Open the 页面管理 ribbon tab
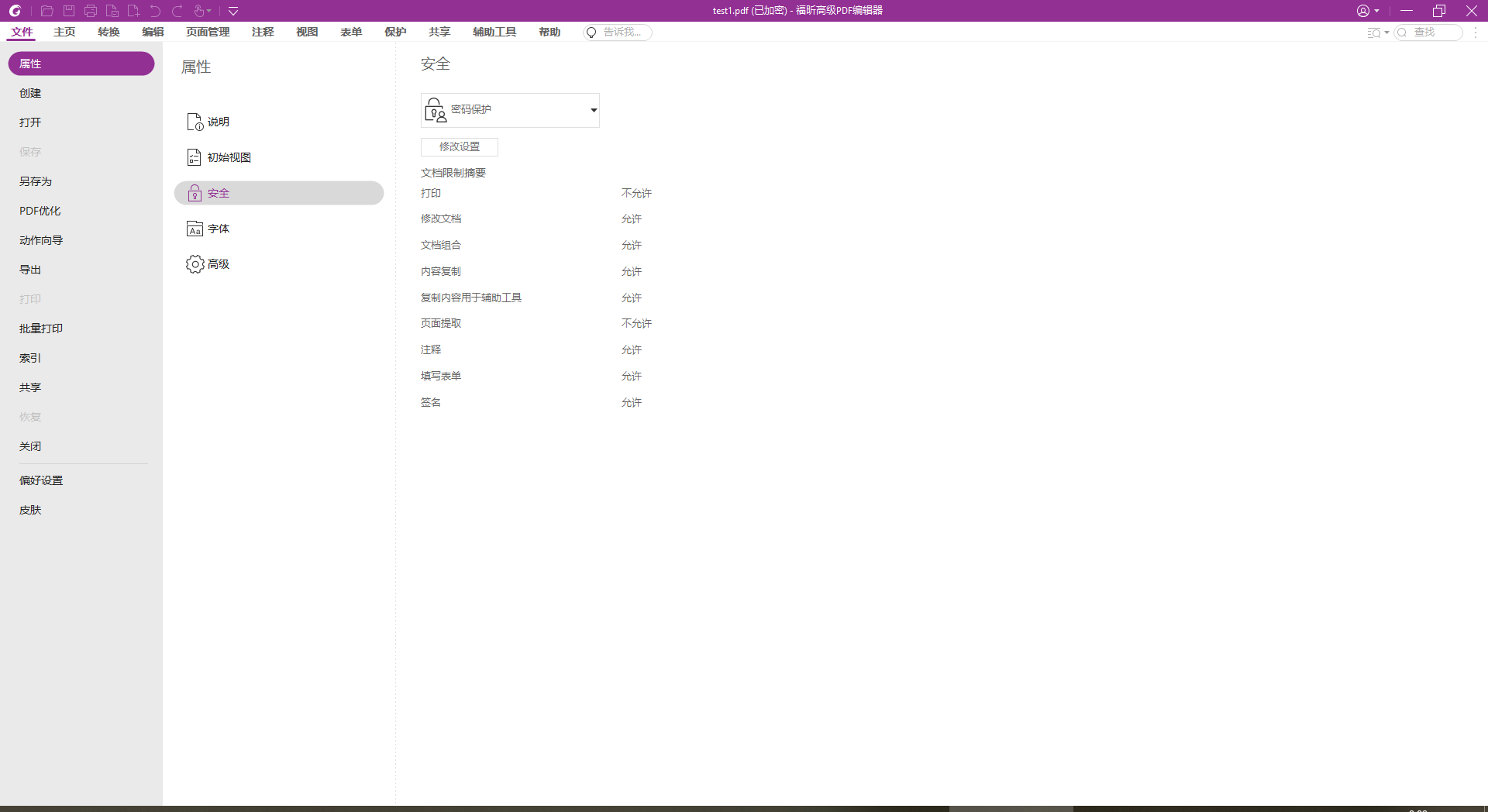Image resolution: width=1488 pixels, height=812 pixels. 208,32
